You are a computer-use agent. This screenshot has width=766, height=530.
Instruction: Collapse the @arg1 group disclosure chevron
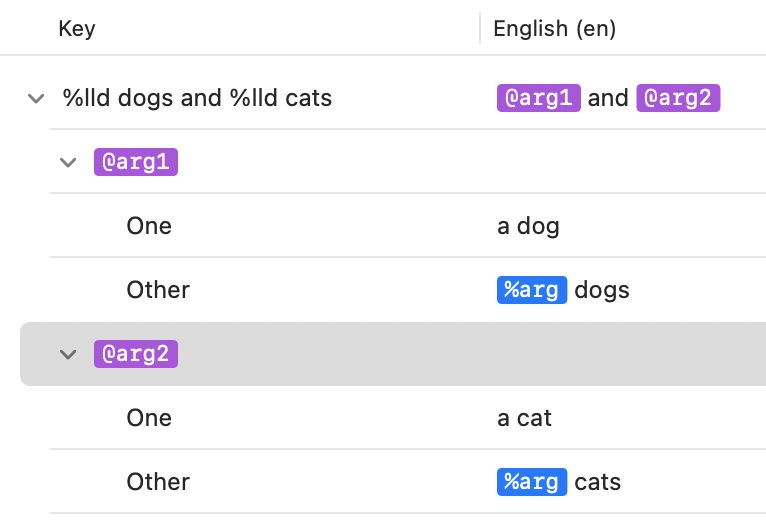tap(68, 162)
